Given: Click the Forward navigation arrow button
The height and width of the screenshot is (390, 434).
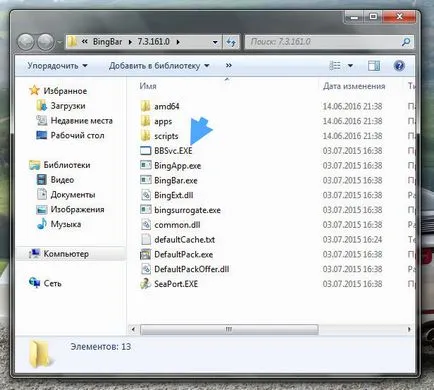Looking at the screenshot, I should pyautogui.click(x=45, y=42).
